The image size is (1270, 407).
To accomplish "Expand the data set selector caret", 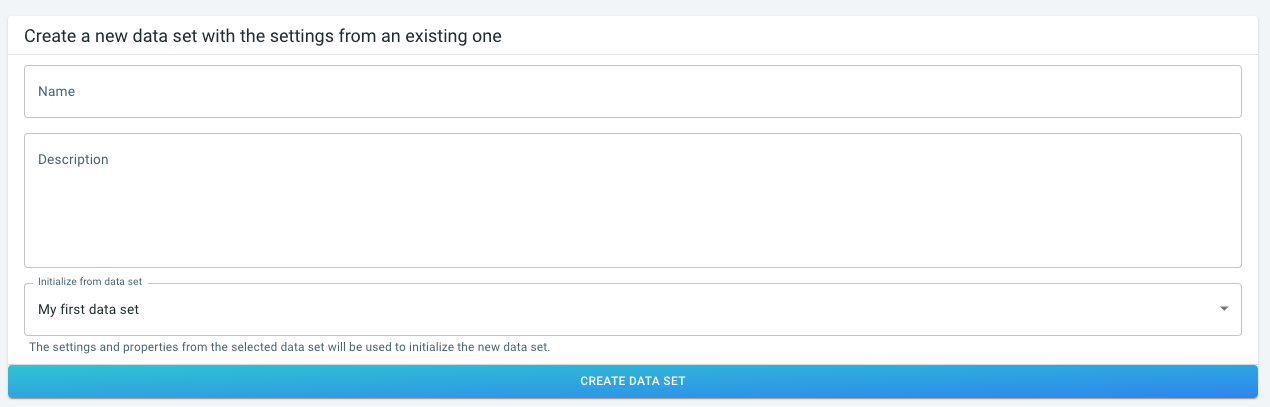I will click(x=1224, y=309).
